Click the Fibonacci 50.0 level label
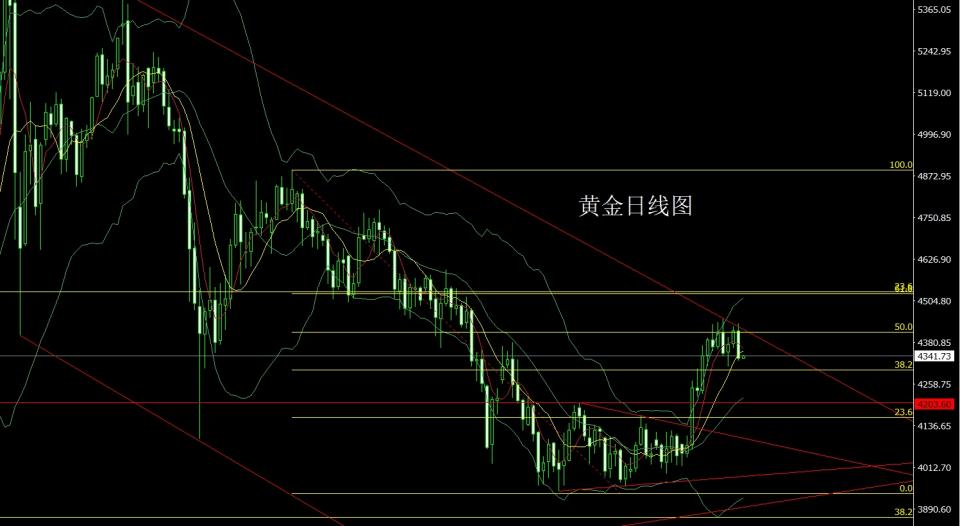 (x=904, y=327)
